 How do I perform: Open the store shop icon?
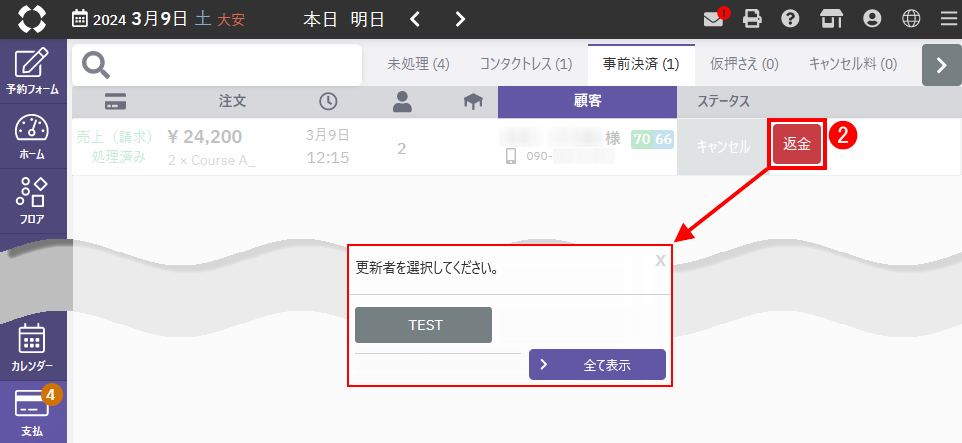click(828, 18)
